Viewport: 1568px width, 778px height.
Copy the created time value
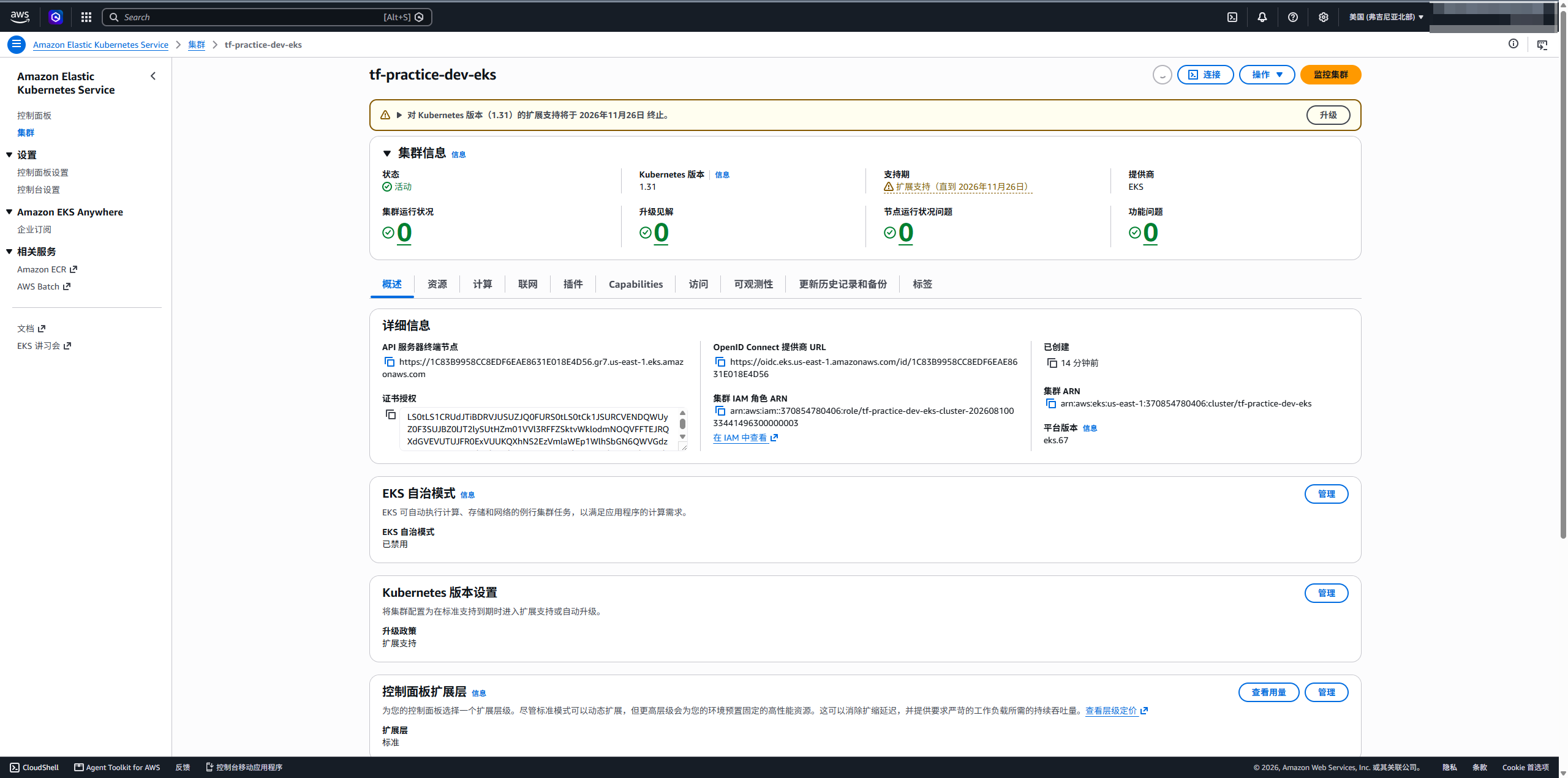pyautogui.click(x=1052, y=363)
